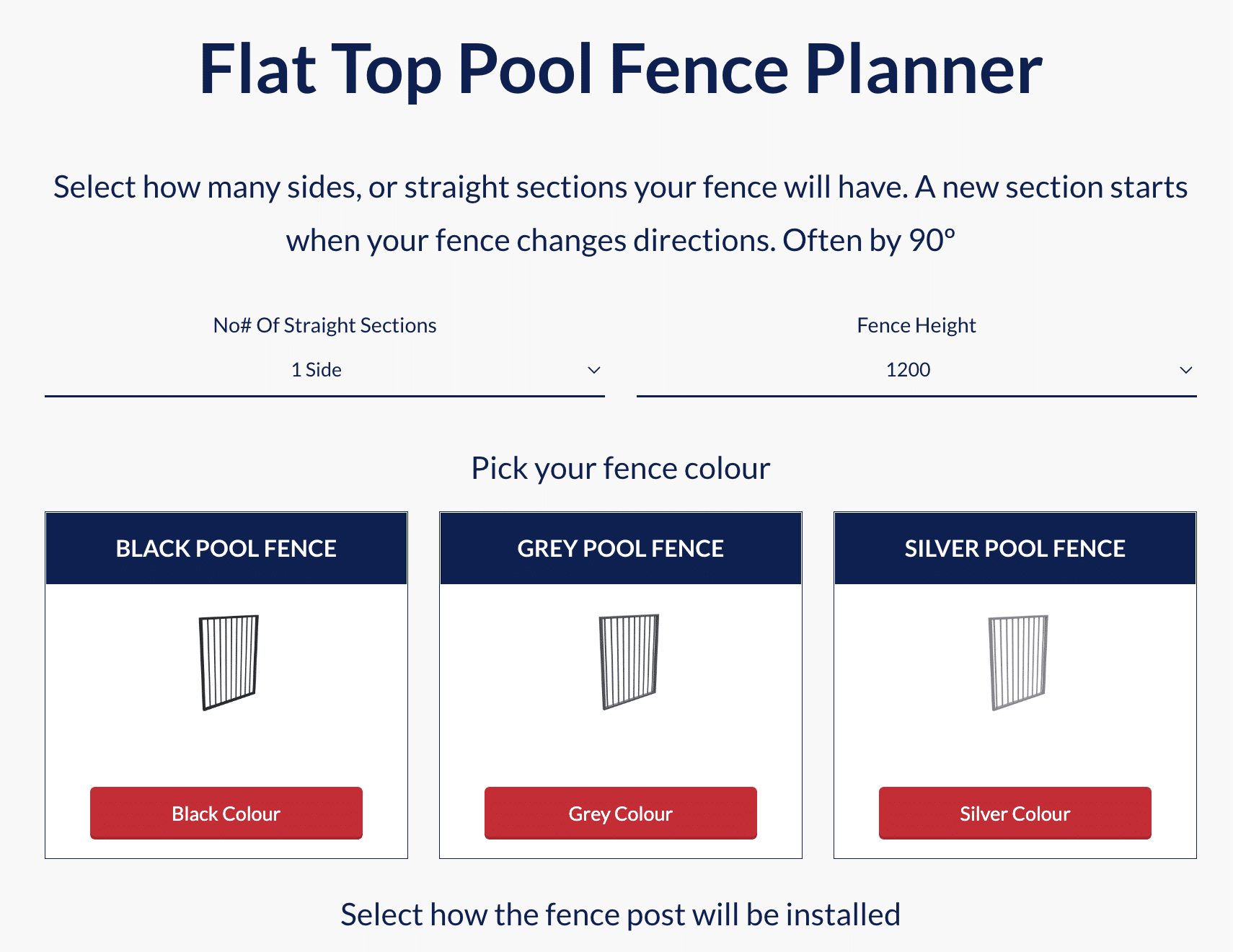
Task: Click the chevron beside 1200
Action: (1186, 370)
